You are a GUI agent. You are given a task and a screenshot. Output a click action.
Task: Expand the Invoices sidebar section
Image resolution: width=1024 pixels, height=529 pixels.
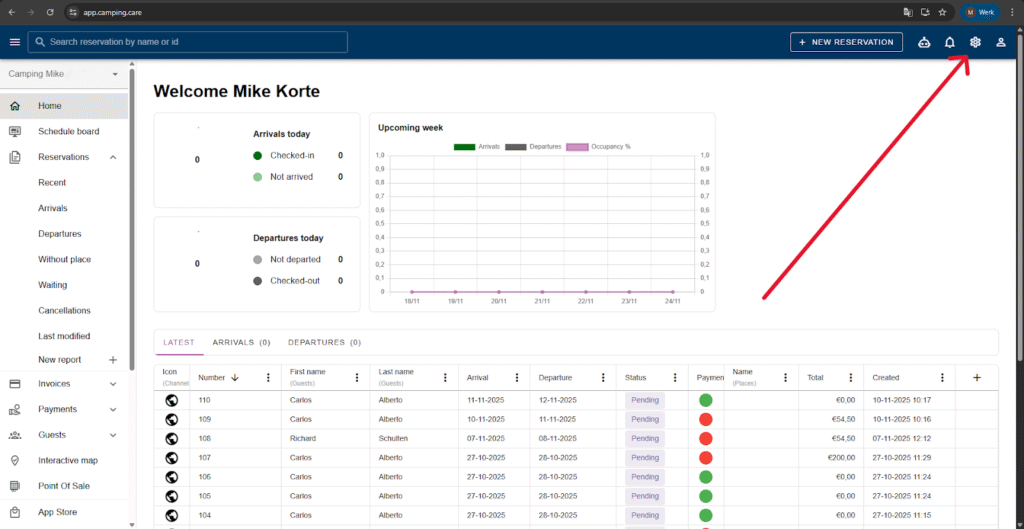(113, 384)
